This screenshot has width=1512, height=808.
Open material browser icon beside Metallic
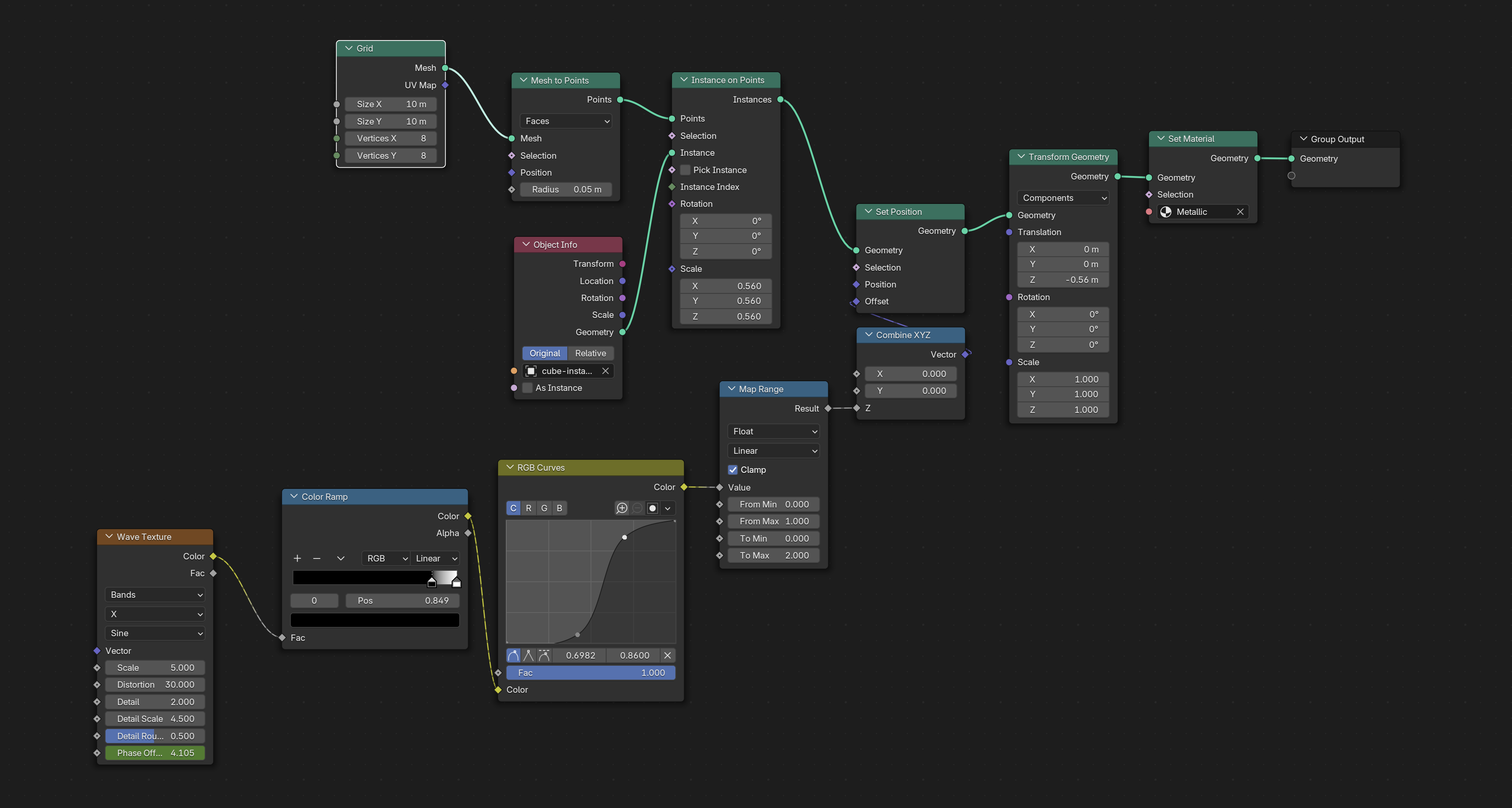(x=1166, y=212)
